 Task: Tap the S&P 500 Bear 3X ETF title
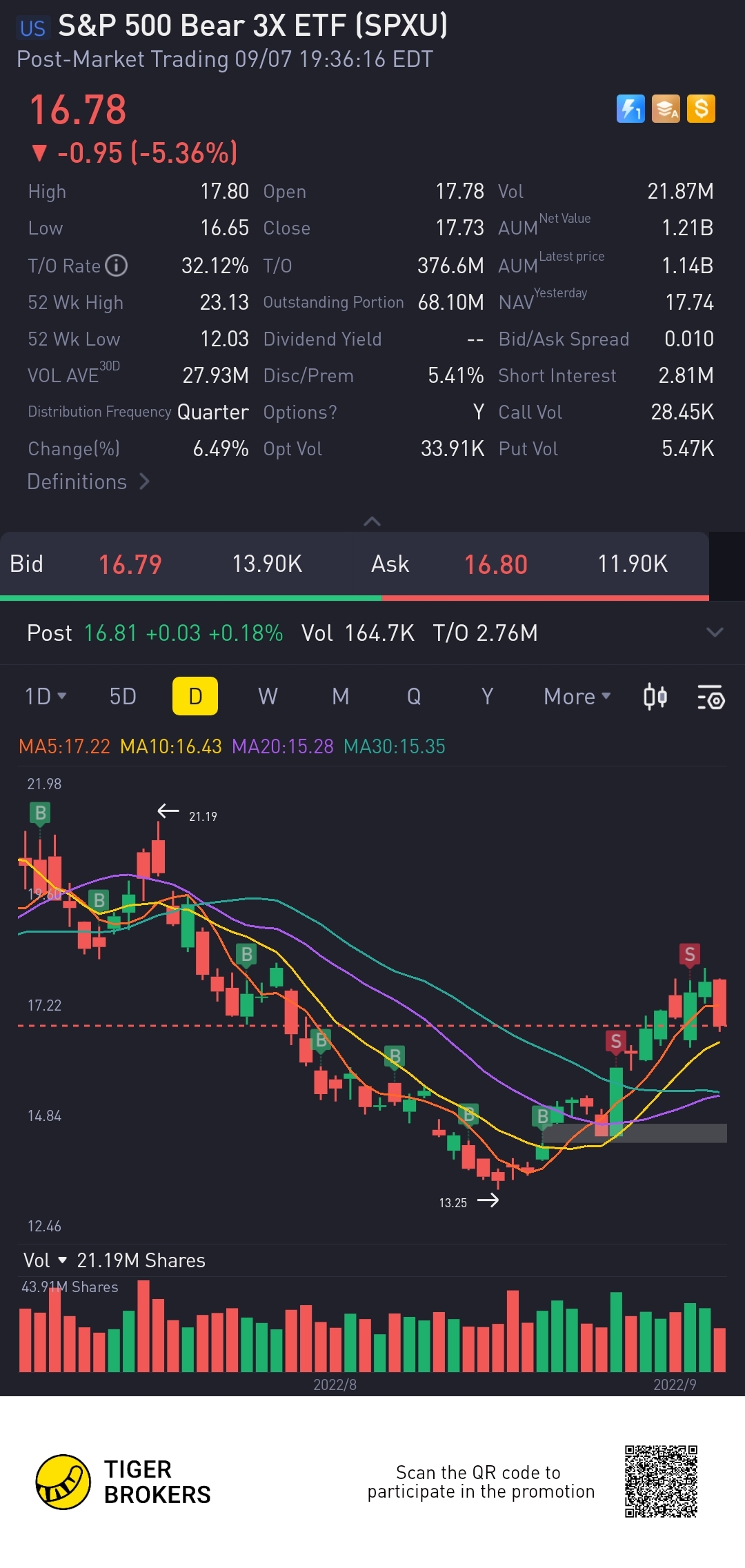pyautogui.click(x=253, y=26)
